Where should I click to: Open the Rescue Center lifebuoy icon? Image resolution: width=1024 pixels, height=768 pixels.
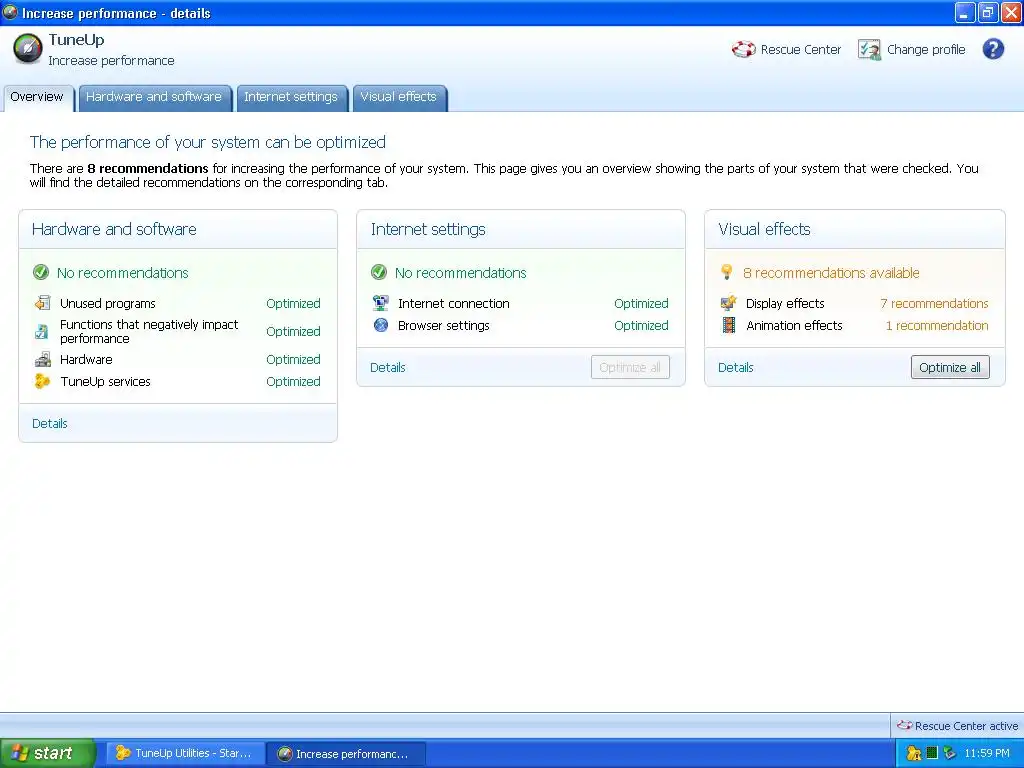(743, 50)
